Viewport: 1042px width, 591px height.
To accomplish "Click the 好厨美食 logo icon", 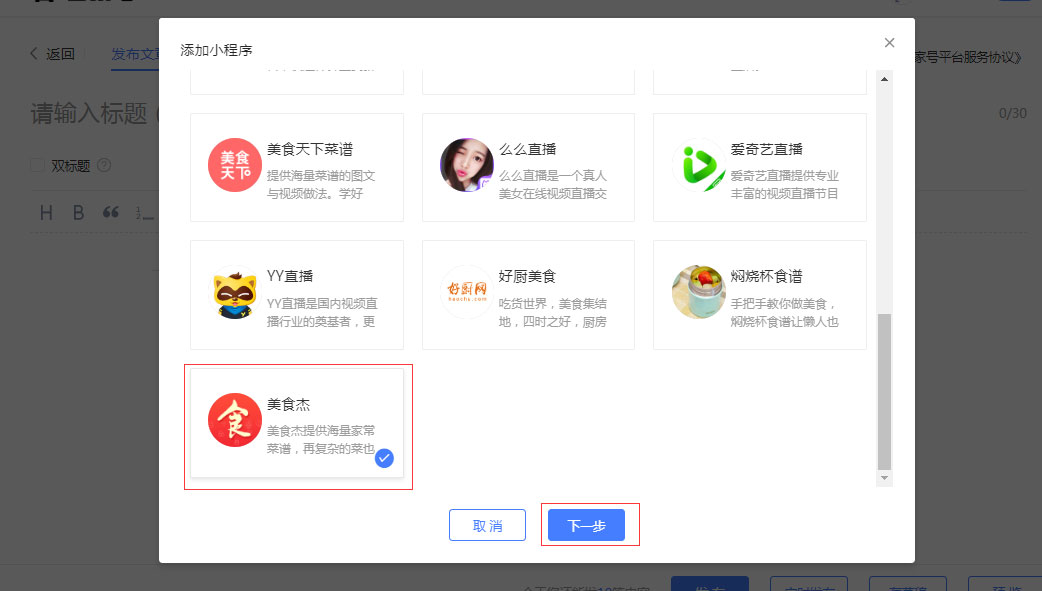I will [467, 293].
